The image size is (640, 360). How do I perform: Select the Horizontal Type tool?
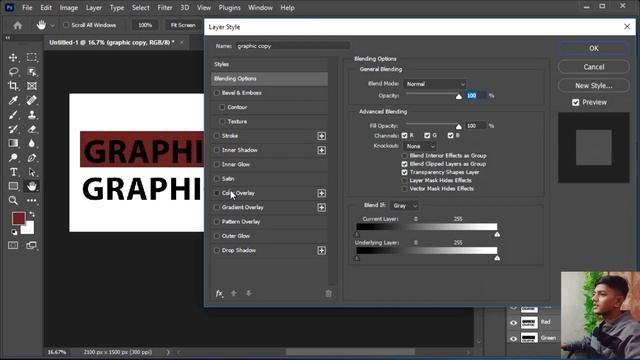[x=13, y=172]
